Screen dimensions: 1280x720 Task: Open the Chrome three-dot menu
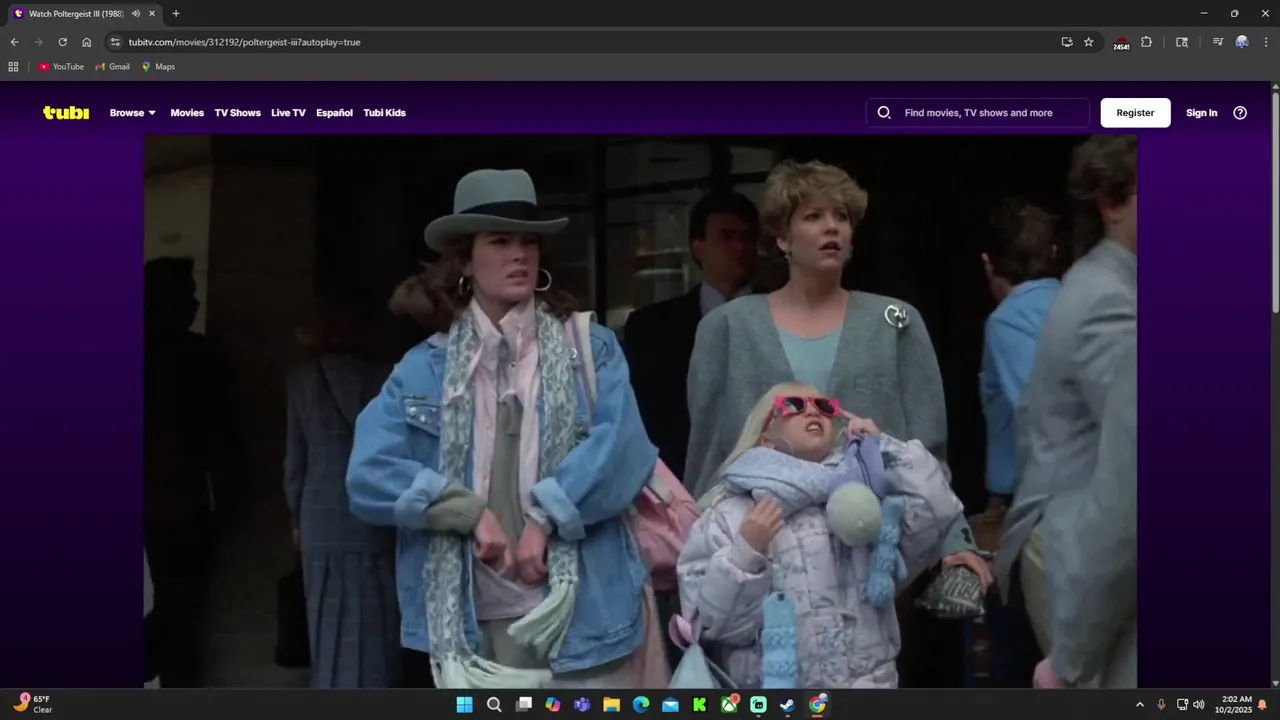(x=1266, y=42)
